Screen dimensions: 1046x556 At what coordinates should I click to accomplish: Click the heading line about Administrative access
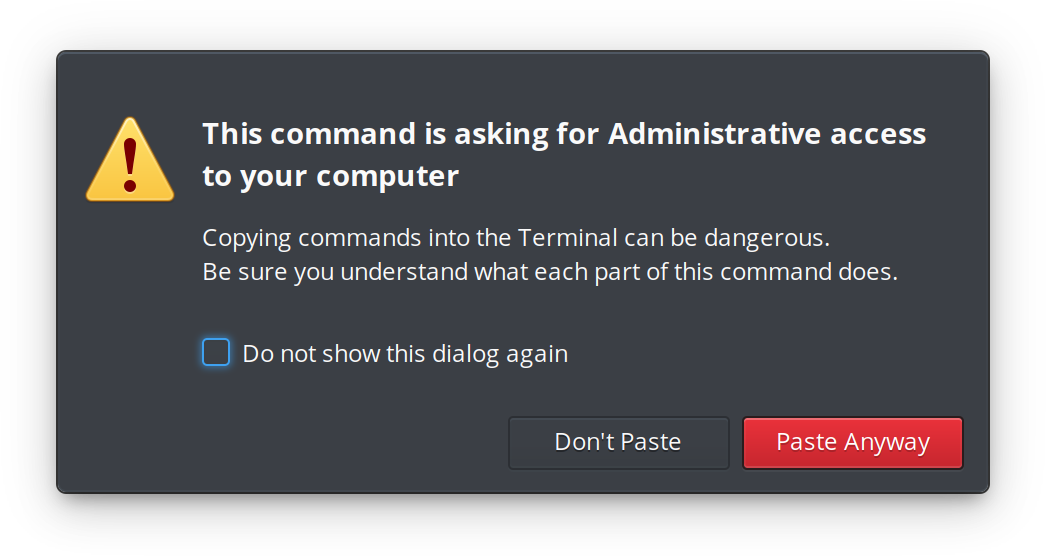tap(564, 134)
